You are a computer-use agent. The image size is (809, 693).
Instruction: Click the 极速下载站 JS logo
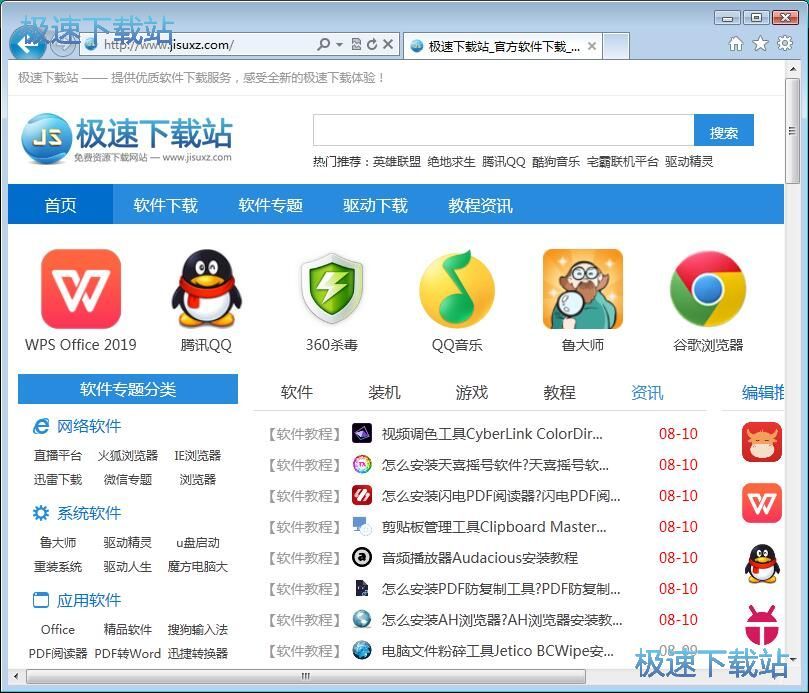coord(127,138)
